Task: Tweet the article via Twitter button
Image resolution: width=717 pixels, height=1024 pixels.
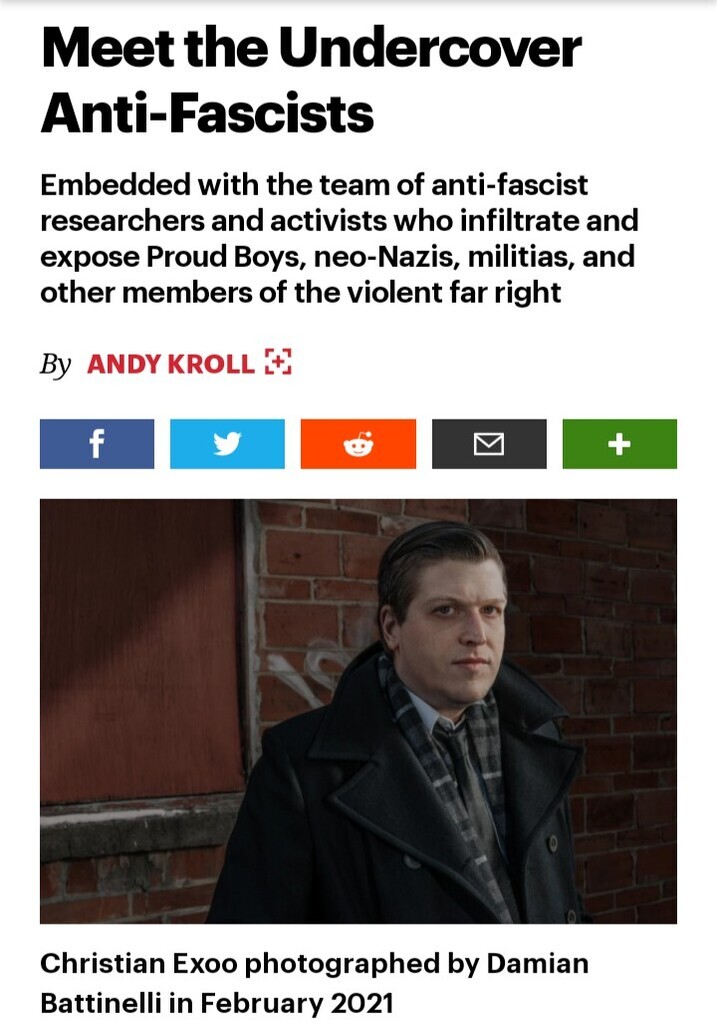Action: 227,444
